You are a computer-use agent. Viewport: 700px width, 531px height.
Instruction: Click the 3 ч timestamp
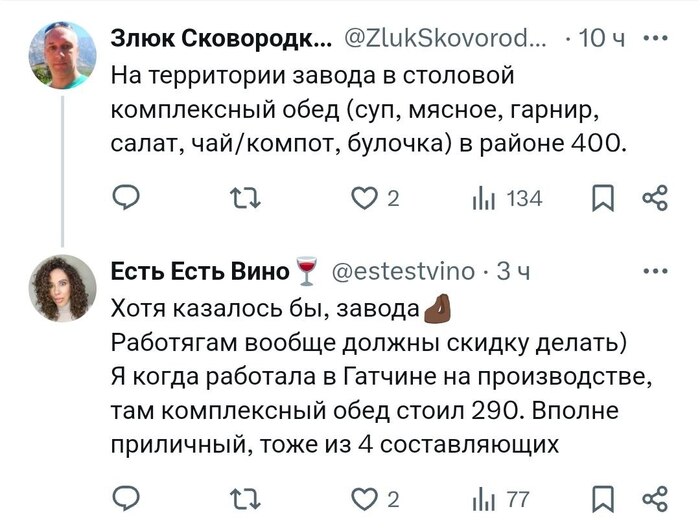pos(513,272)
